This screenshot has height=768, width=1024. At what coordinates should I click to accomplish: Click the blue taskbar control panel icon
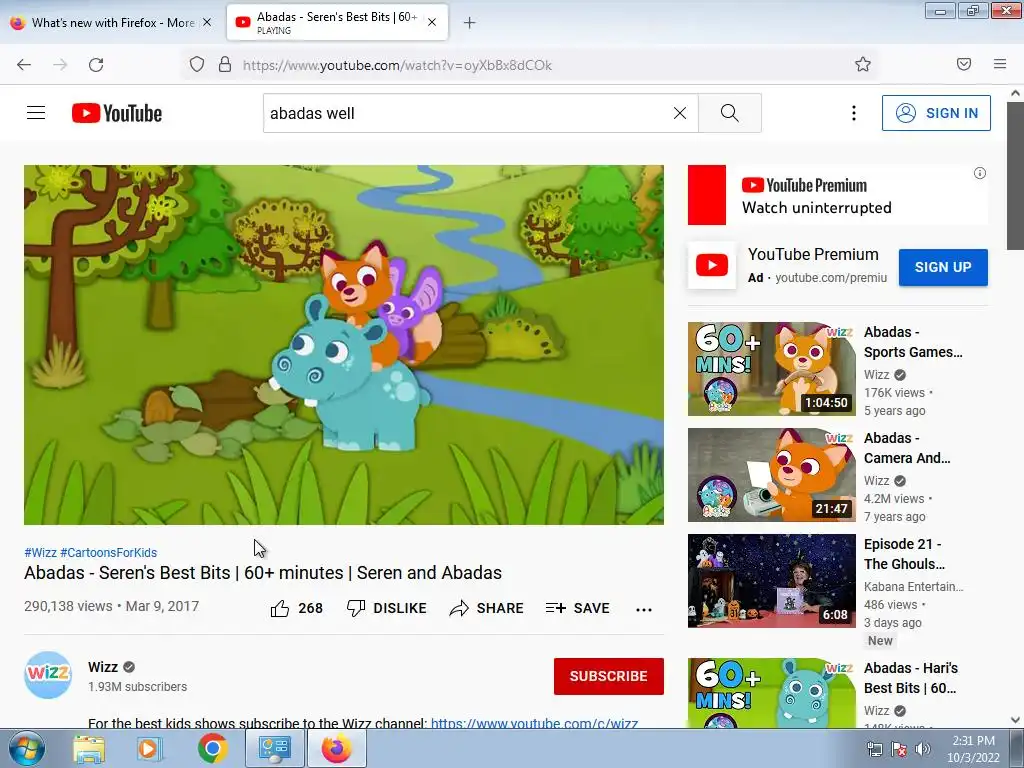(x=274, y=749)
